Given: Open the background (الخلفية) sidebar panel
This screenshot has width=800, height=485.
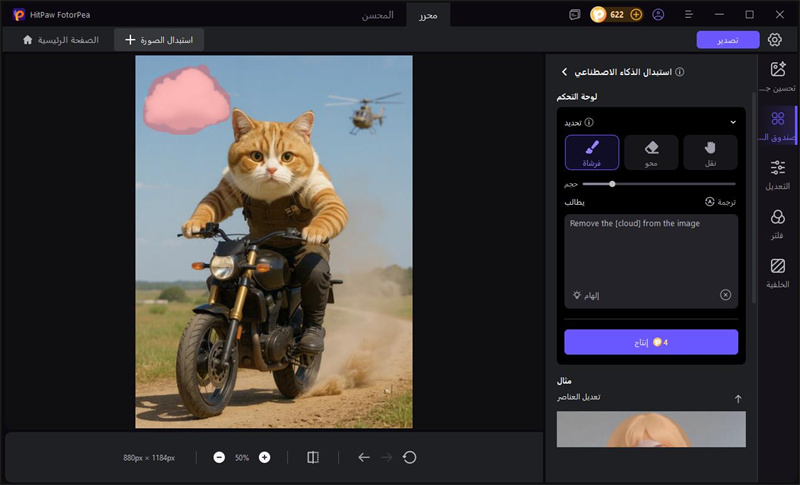Looking at the screenshot, I should (778, 273).
